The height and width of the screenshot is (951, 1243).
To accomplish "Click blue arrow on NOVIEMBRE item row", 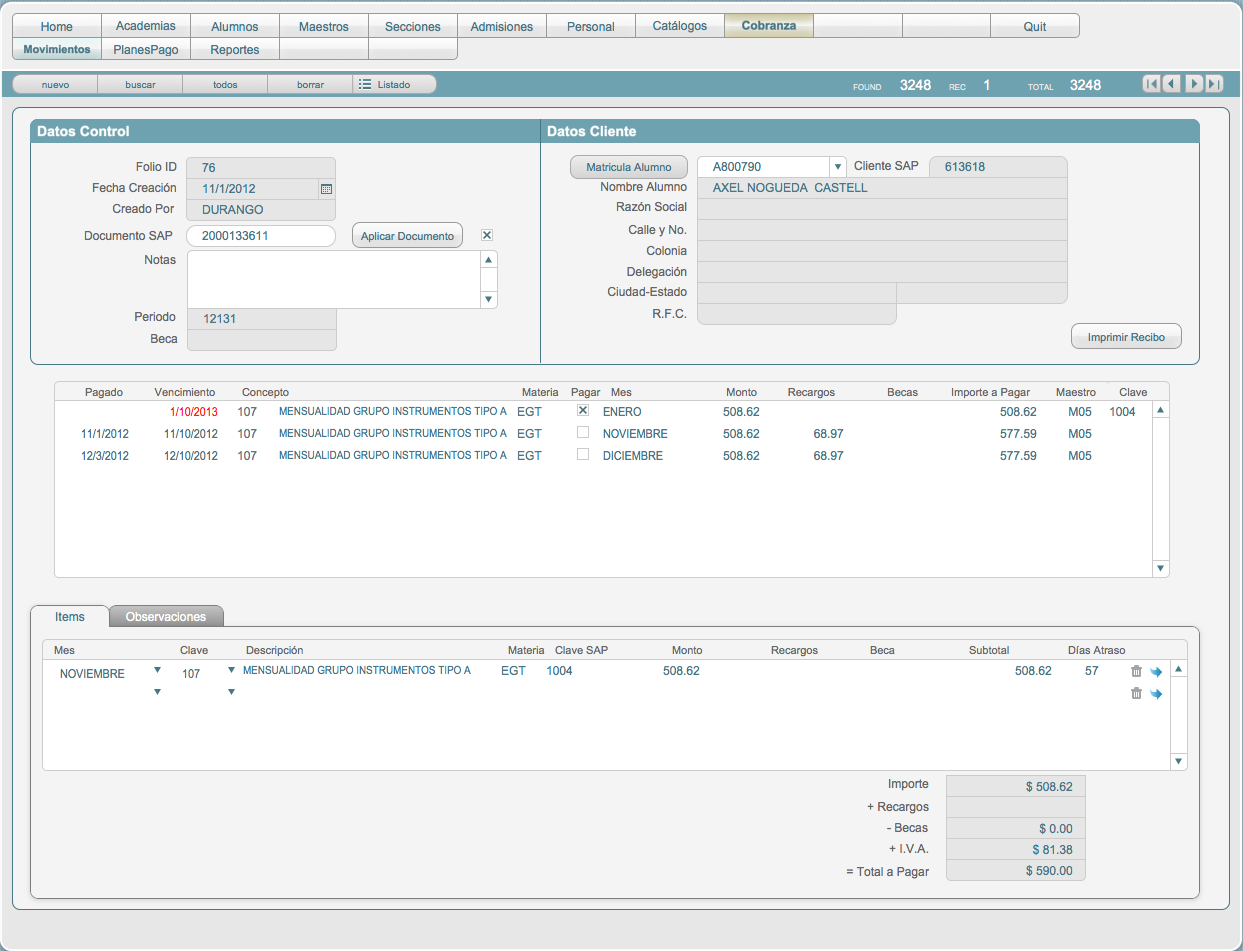I will (x=1156, y=671).
